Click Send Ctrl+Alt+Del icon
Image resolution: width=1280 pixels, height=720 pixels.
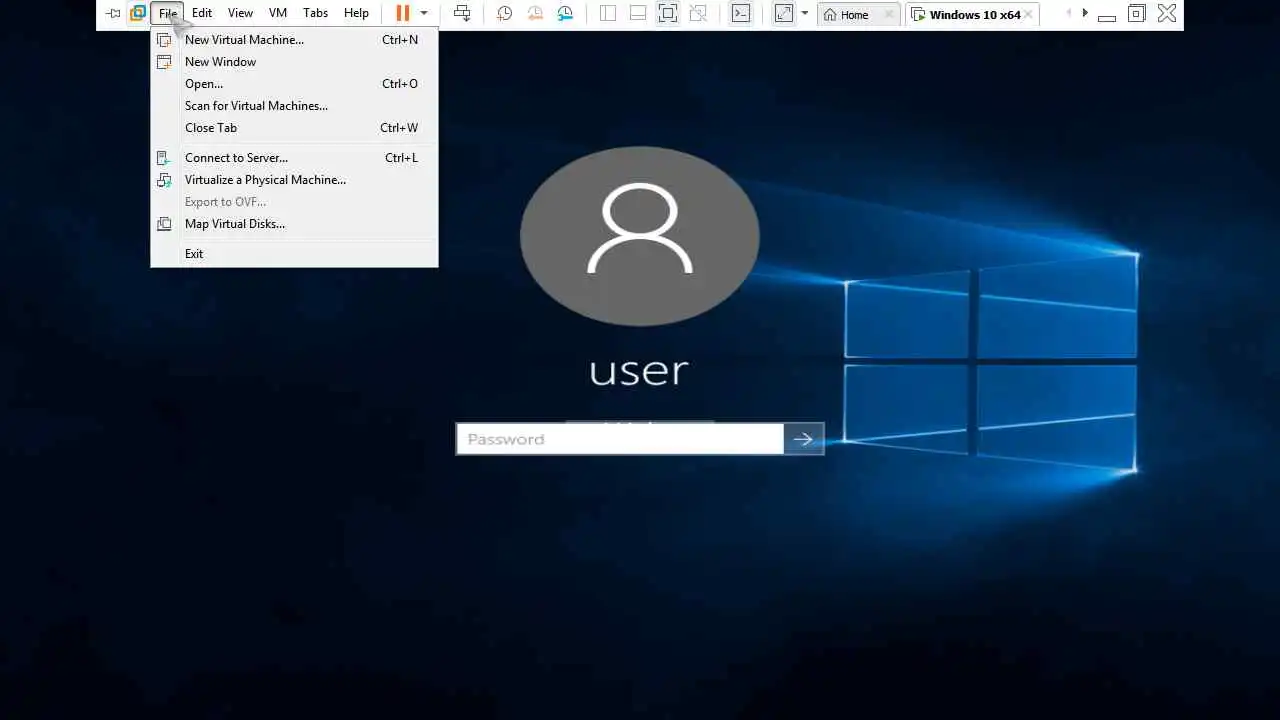[462, 13]
